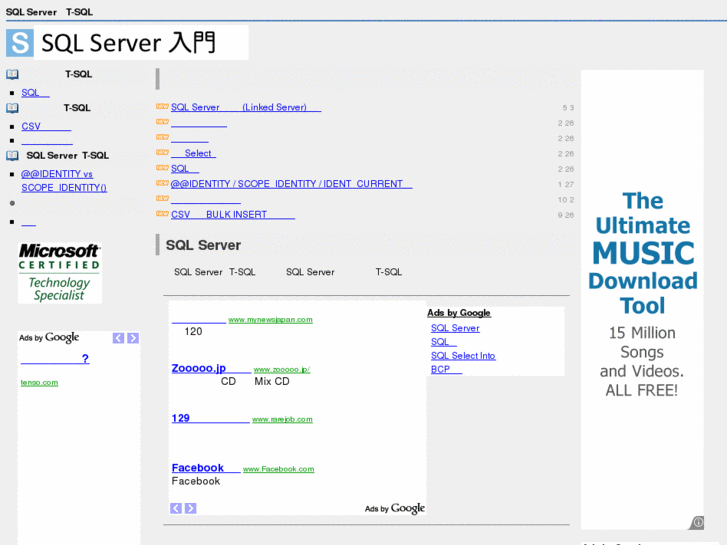
Task: Open the www.rarejob.com ad URL
Action: coord(282,419)
